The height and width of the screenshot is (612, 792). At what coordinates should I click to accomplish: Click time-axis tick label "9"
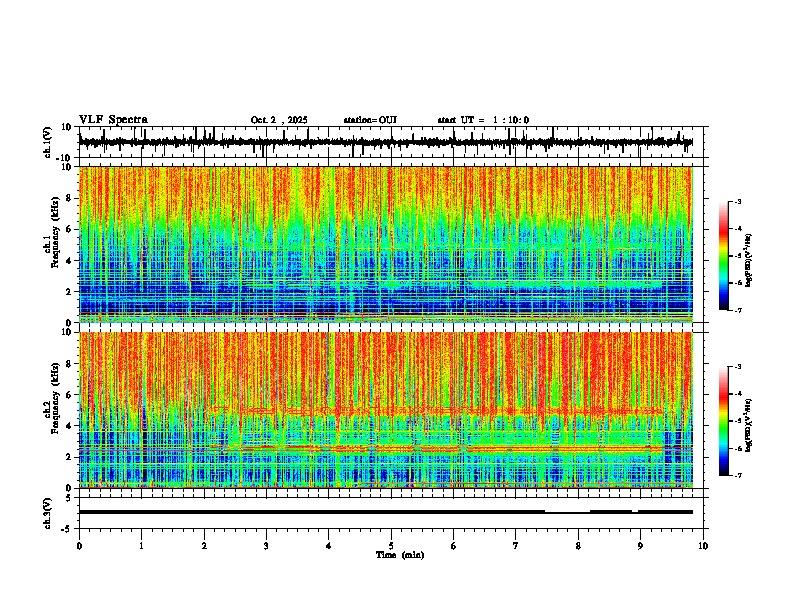pyautogui.click(x=640, y=546)
